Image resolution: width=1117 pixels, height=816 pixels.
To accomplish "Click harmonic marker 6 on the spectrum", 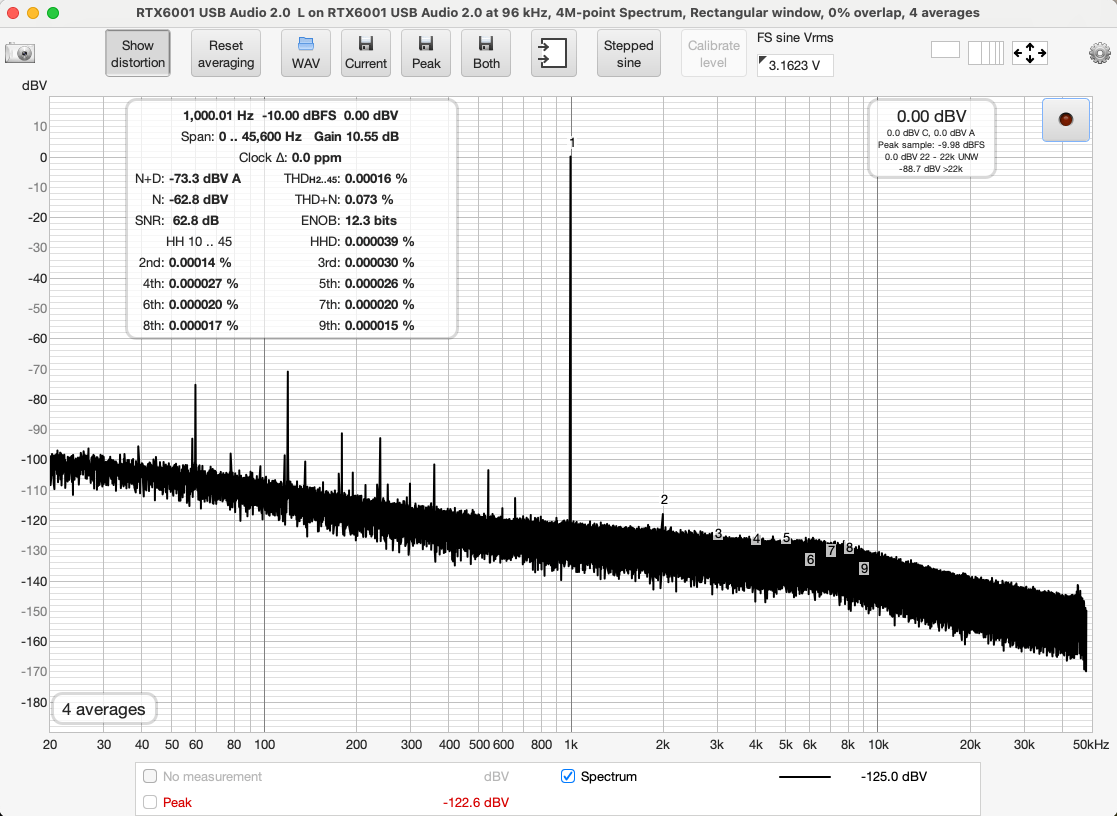I will [x=810, y=559].
